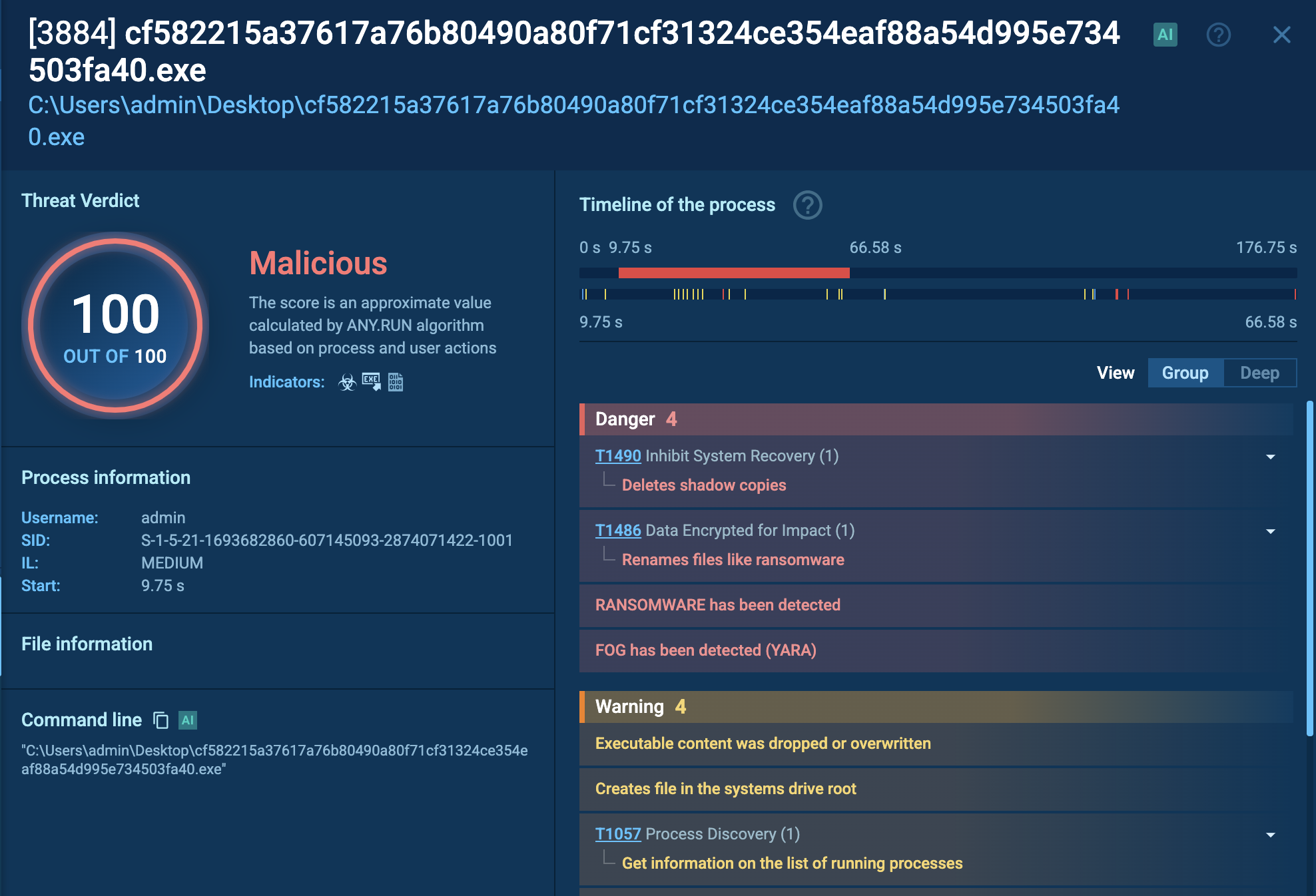This screenshot has height=896, width=1316.
Task: Switch view to Group mode
Action: pyautogui.click(x=1185, y=373)
